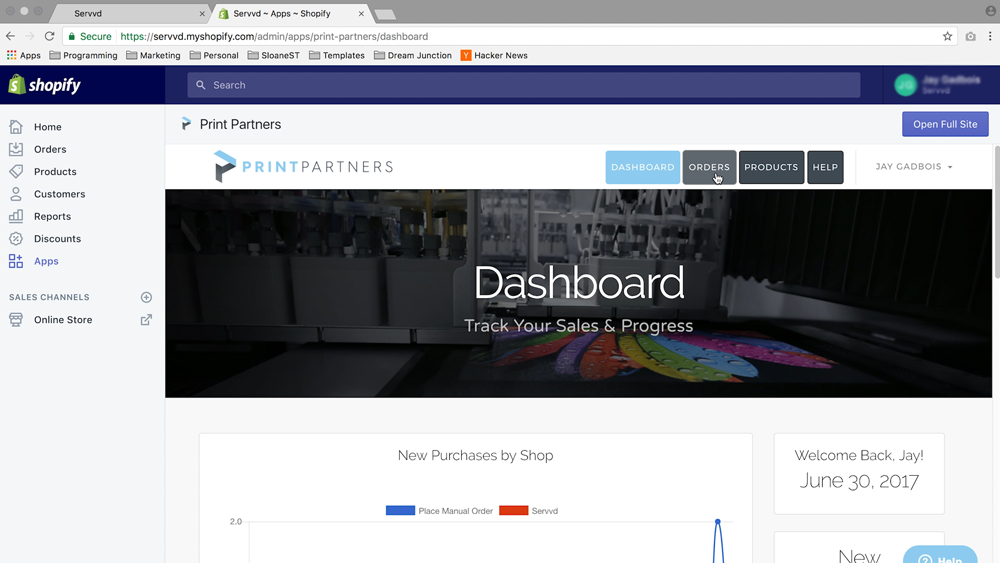Screen dimensions: 1000x563
Task: Close the Servvd ~ Apps ~ Shopify tab
Action: (361, 13)
